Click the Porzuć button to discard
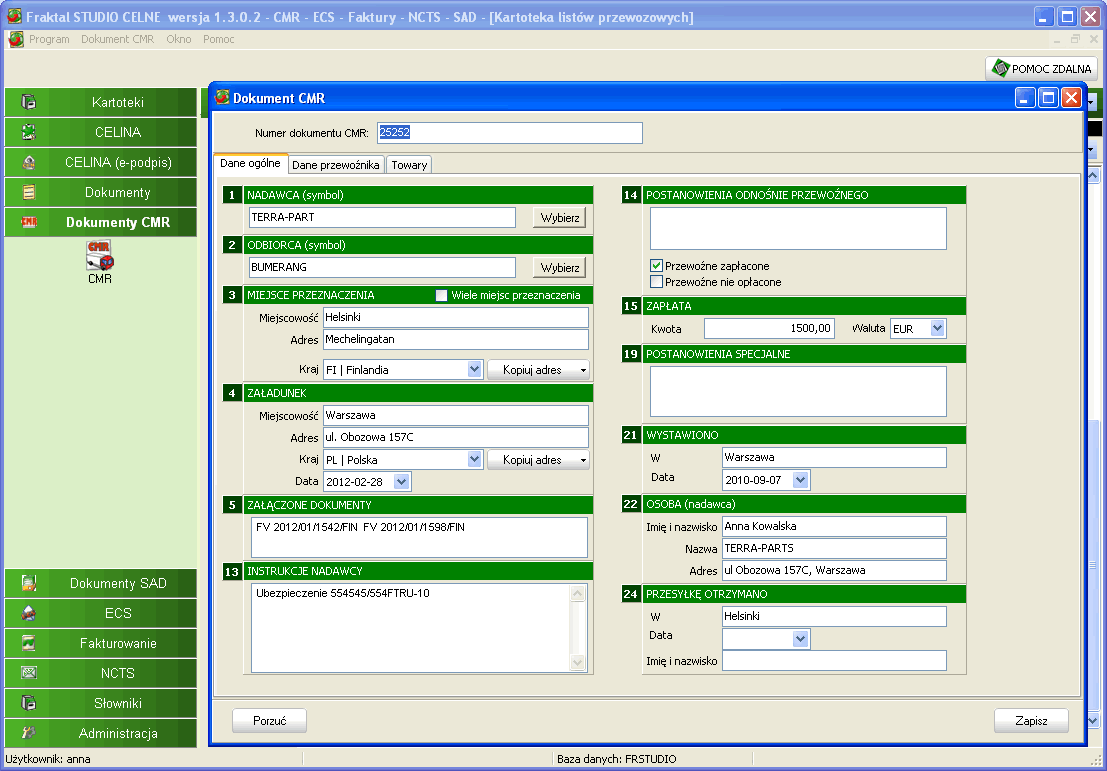The width and height of the screenshot is (1107, 771). (270, 721)
